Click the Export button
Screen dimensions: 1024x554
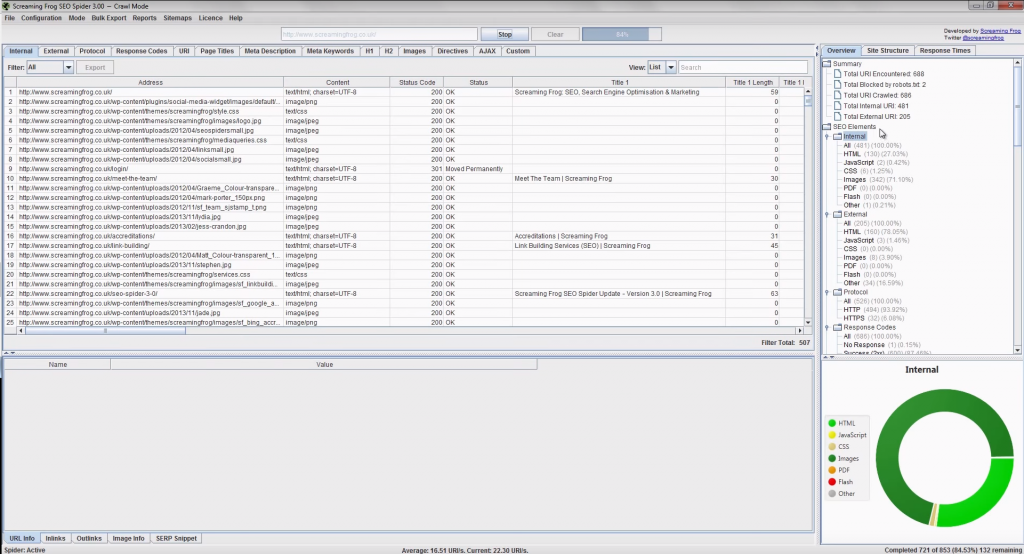click(95, 67)
